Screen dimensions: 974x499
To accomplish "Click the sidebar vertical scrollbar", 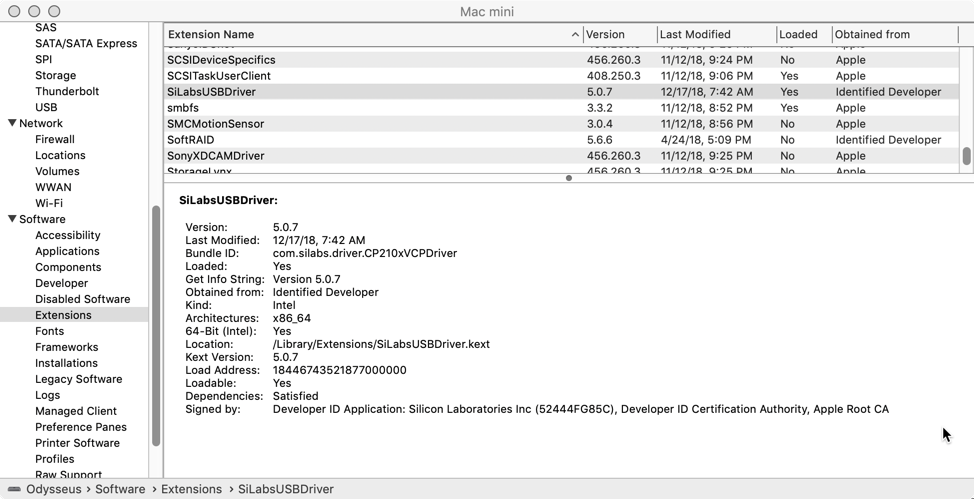I will tap(156, 325).
